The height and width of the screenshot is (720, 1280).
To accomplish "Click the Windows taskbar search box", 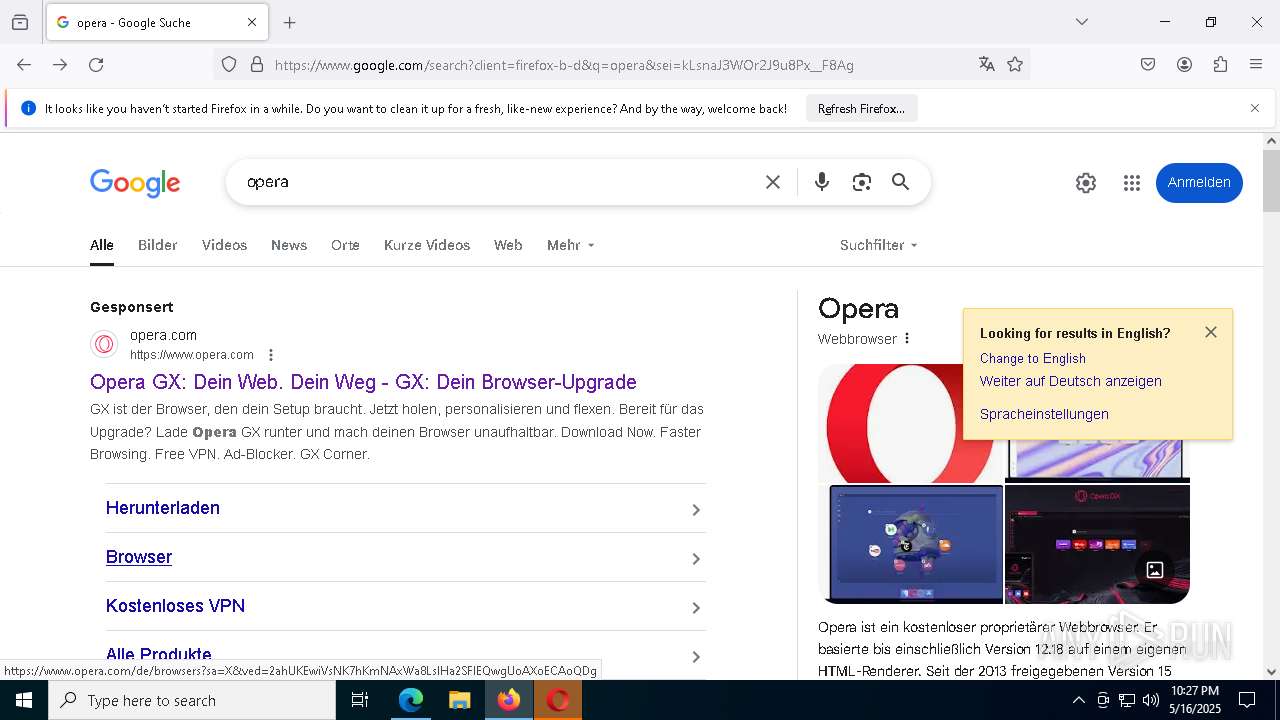I will (192, 700).
